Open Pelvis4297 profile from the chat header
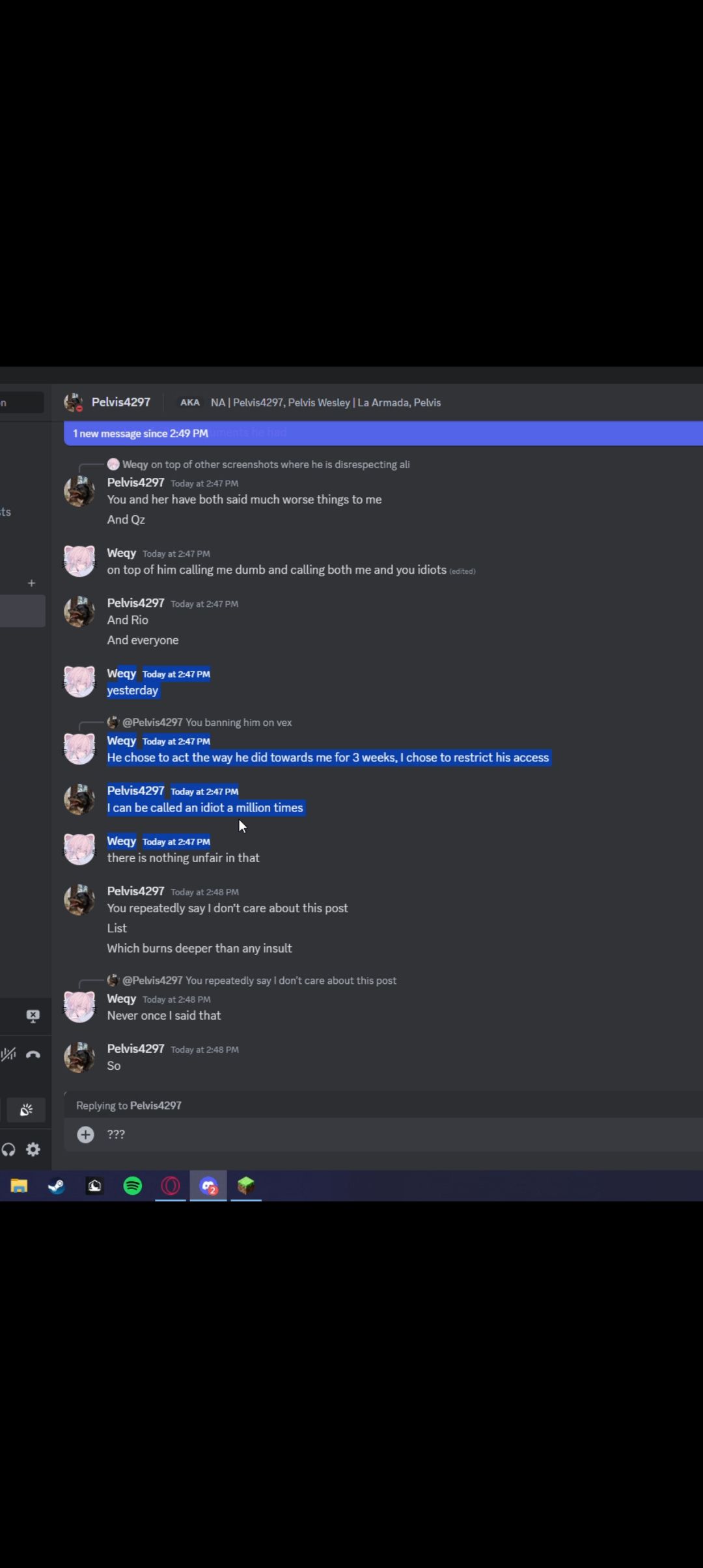 click(120, 402)
